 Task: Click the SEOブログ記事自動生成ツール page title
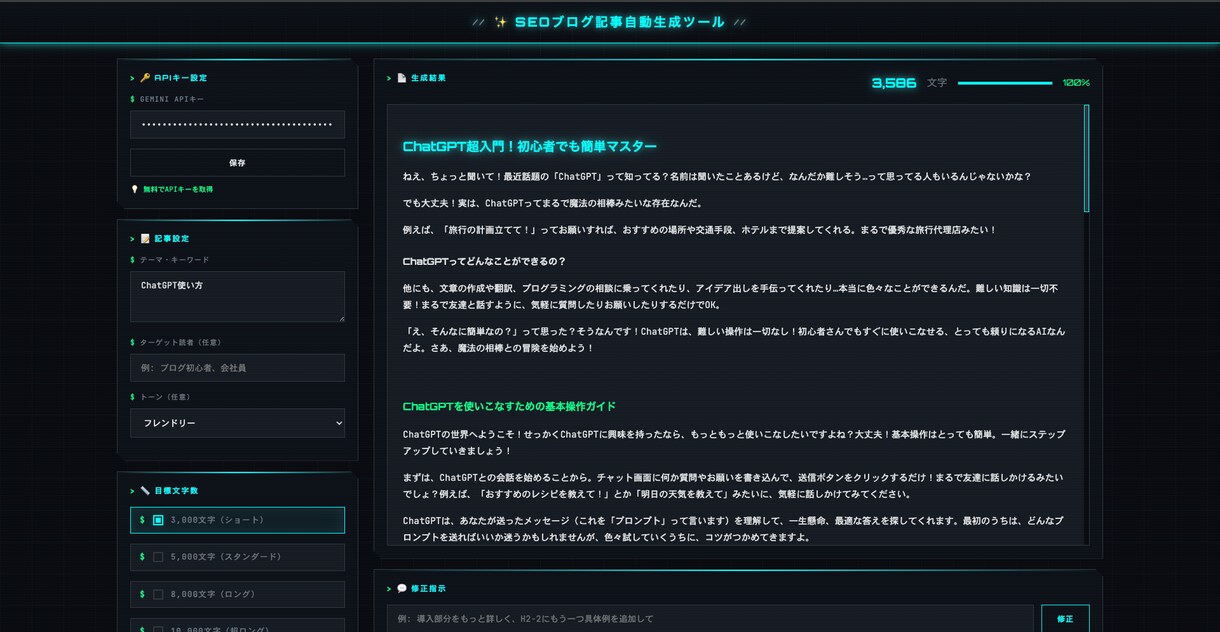tap(620, 22)
